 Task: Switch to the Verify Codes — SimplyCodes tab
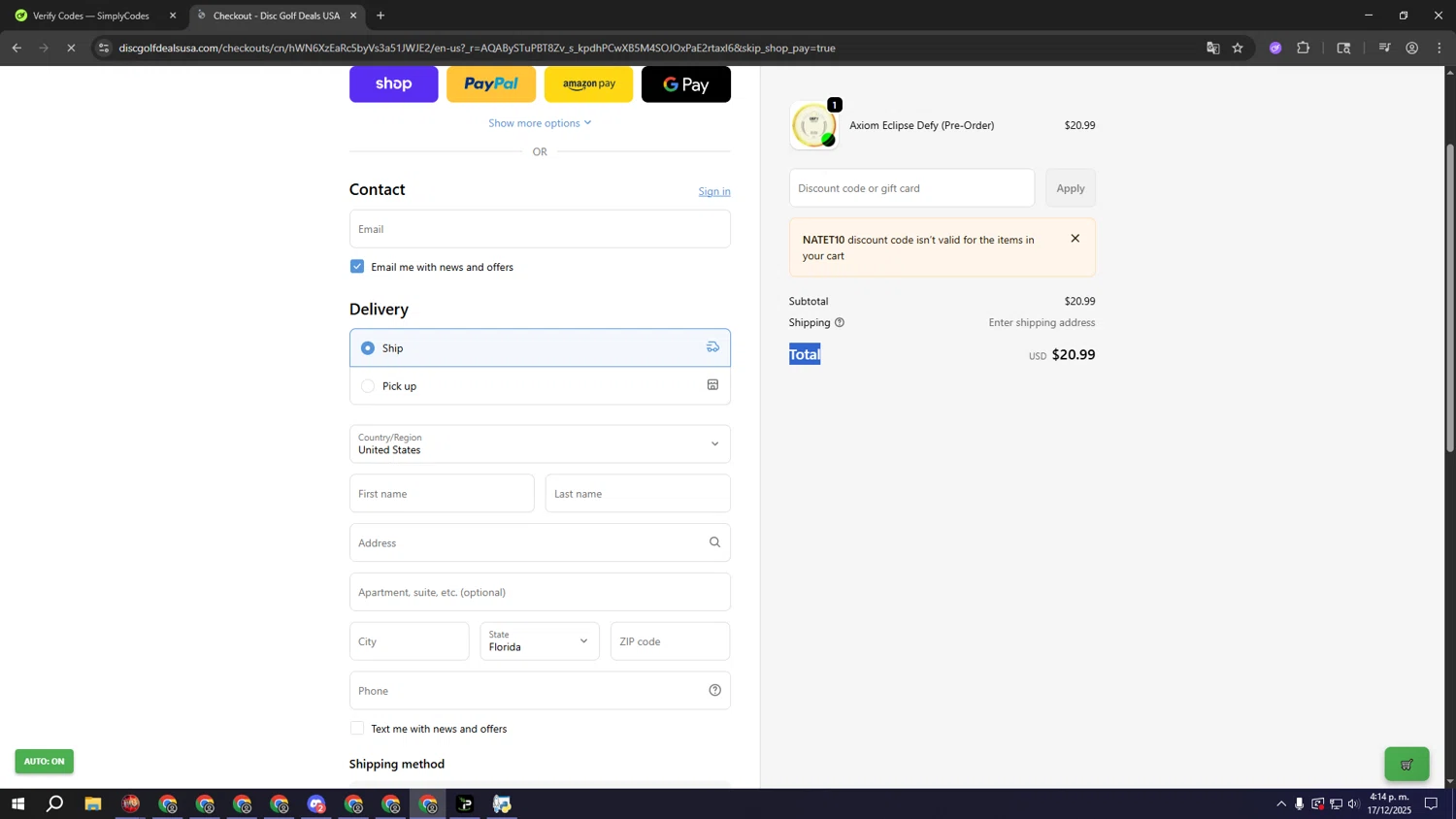tap(92, 16)
